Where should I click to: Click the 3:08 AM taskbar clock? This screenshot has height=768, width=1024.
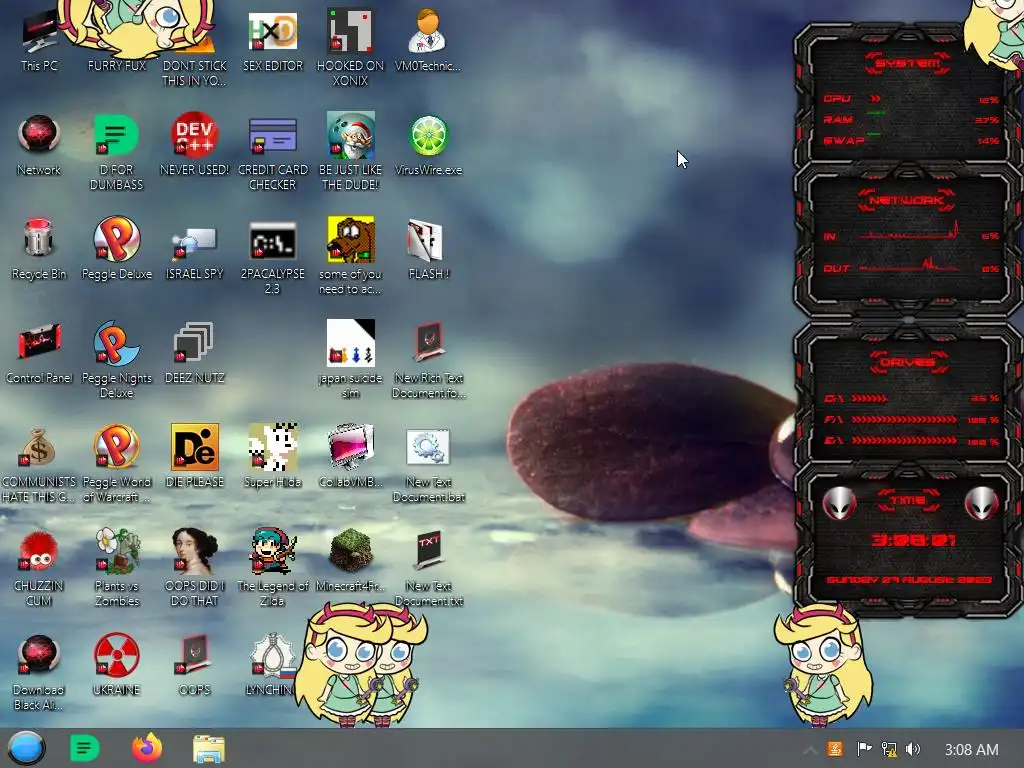tap(972, 750)
